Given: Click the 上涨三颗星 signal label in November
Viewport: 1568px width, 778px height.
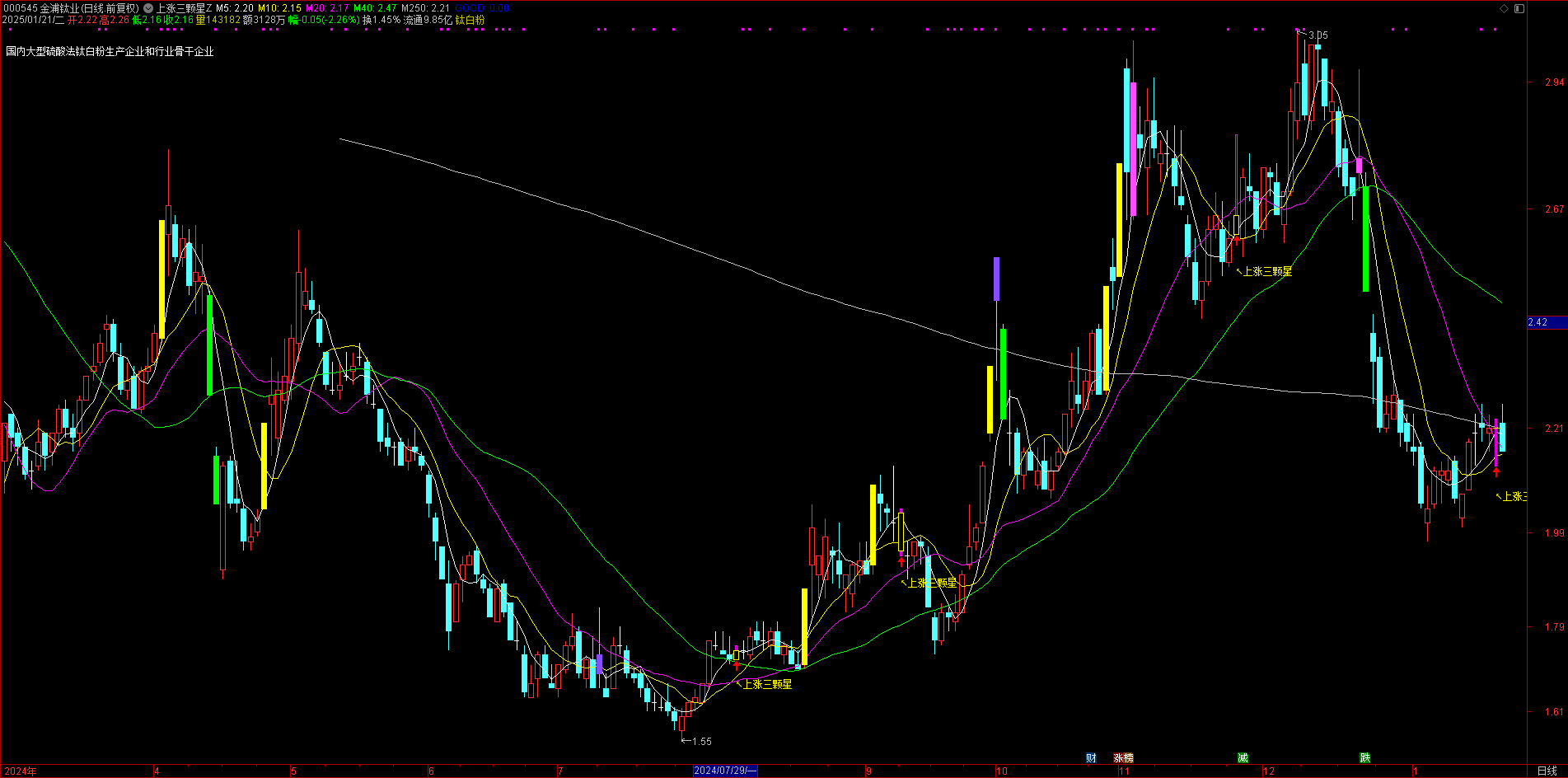Looking at the screenshot, I should pyautogui.click(x=1268, y=271).
